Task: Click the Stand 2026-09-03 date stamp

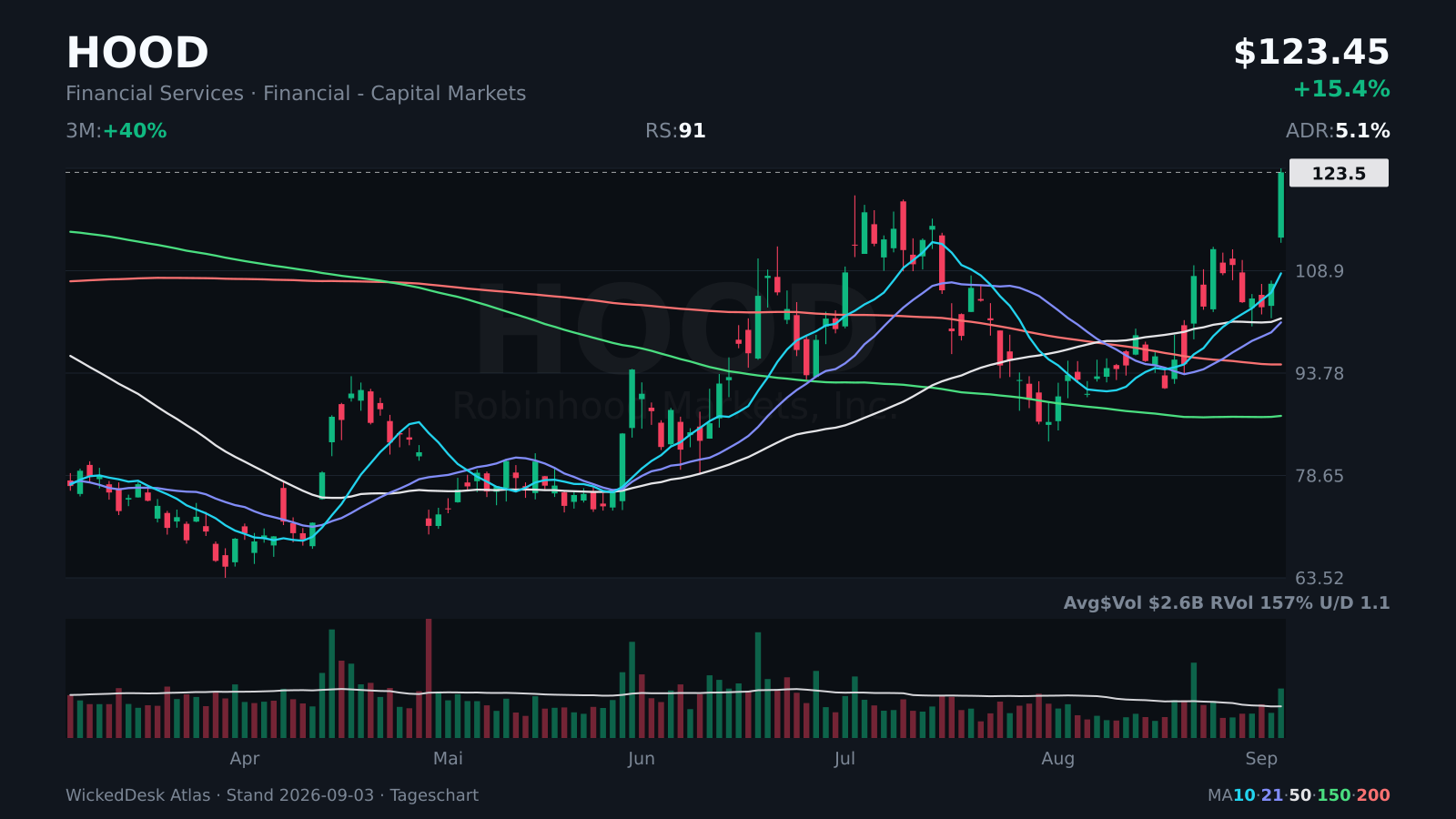Action: point(300,795)
